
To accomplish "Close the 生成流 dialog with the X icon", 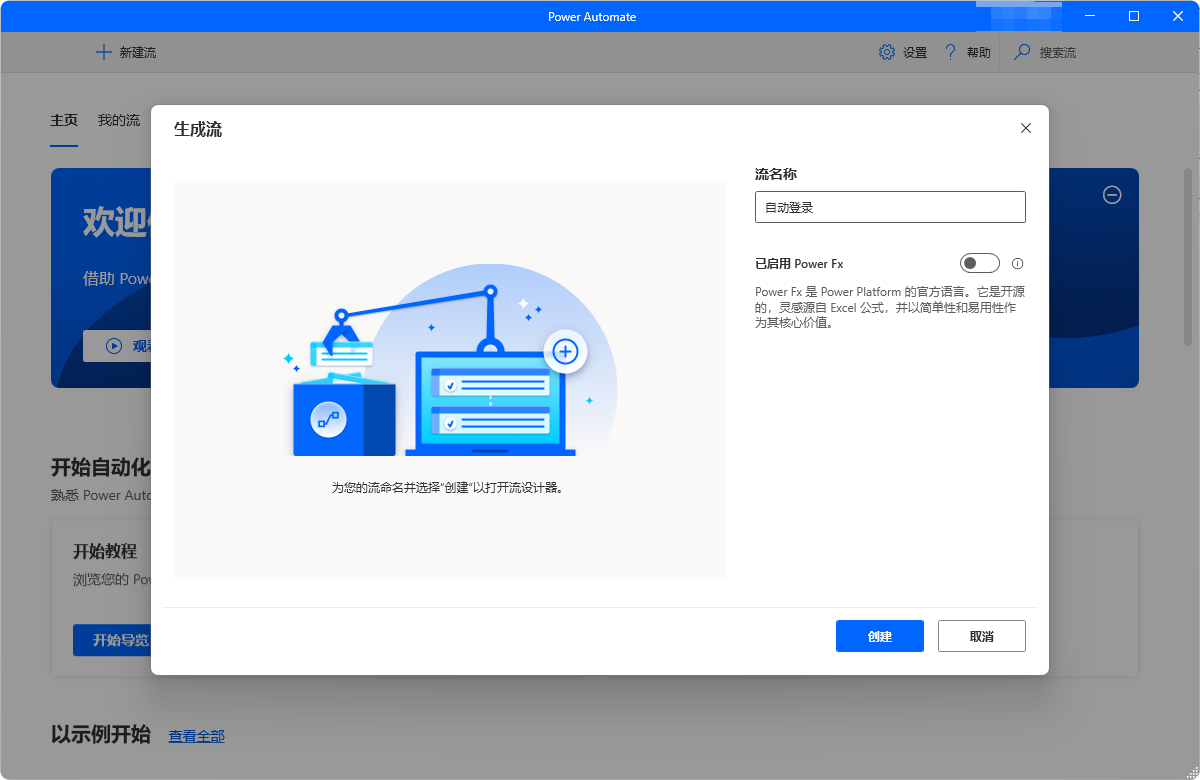I will tap(1025, 128).
